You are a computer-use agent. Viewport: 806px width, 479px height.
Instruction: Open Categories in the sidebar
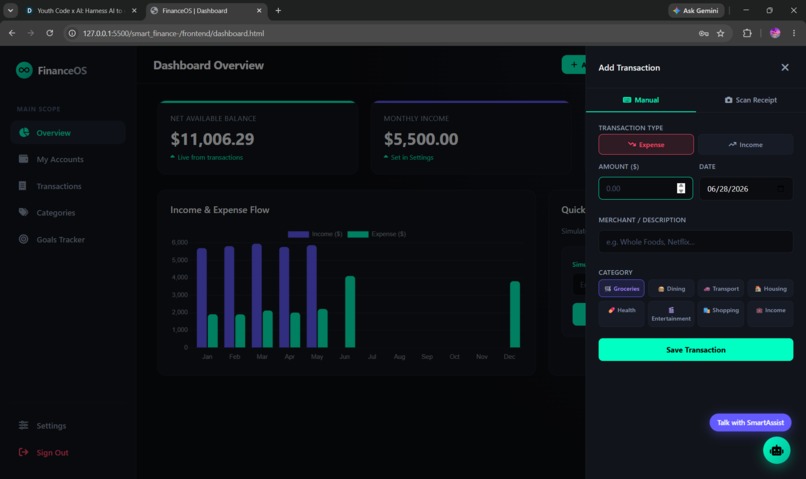pos(68,213)
